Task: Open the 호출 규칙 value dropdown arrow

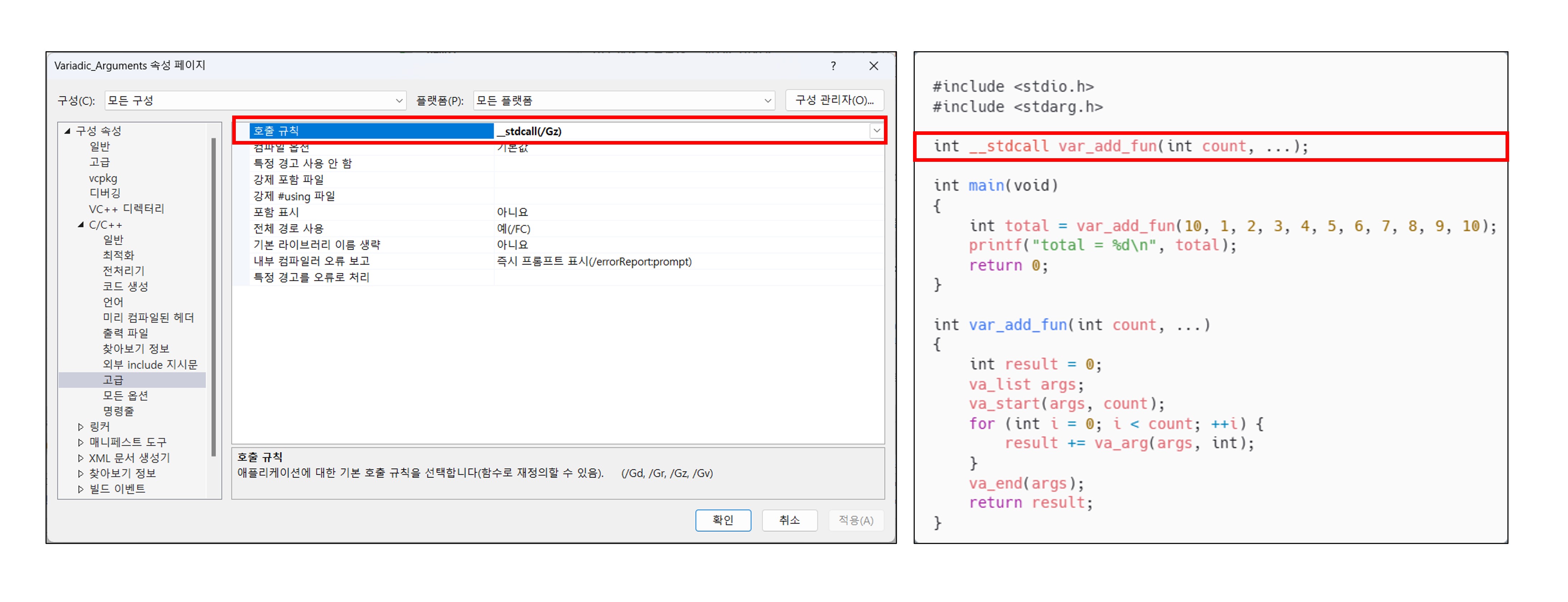Action: pyautogui.click(x=876, y=131)
